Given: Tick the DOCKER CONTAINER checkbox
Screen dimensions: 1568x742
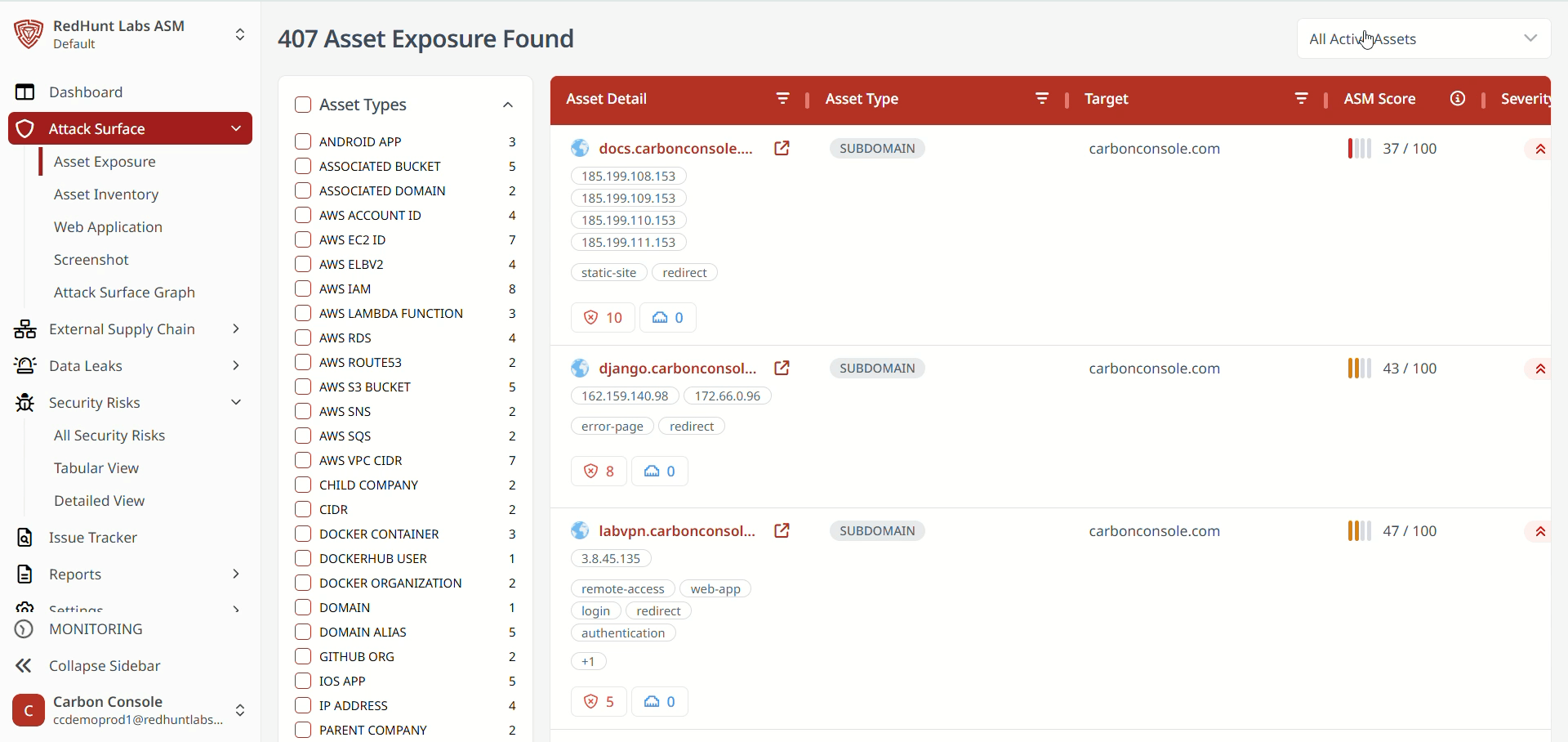Looking at the screenshot, I should point(303,534).
